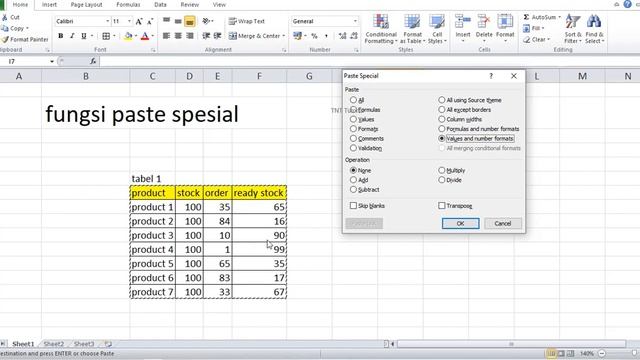Expand the Merge & Center dropdown

(284, 36)
